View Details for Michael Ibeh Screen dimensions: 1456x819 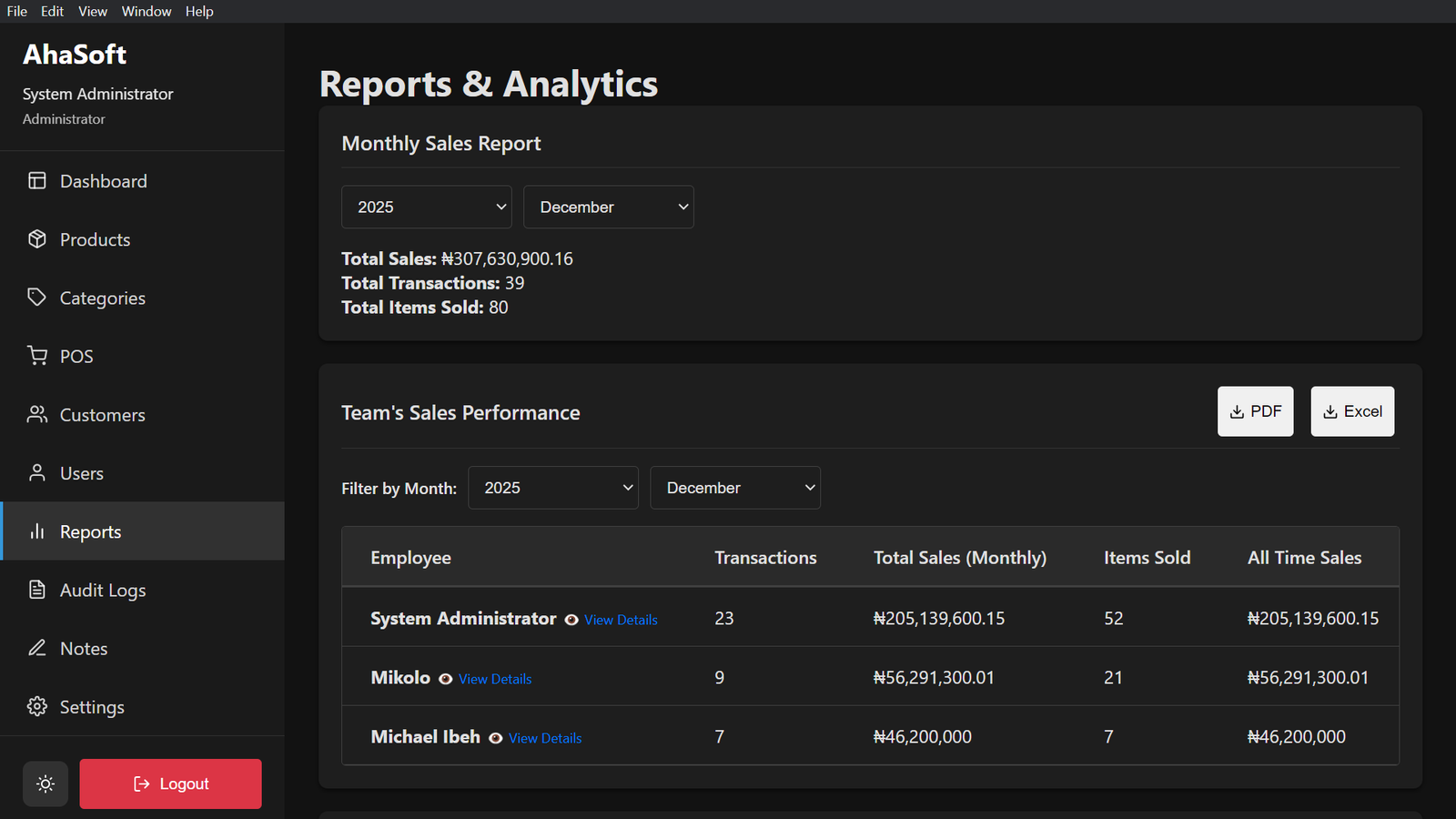(x=544, y=738)
